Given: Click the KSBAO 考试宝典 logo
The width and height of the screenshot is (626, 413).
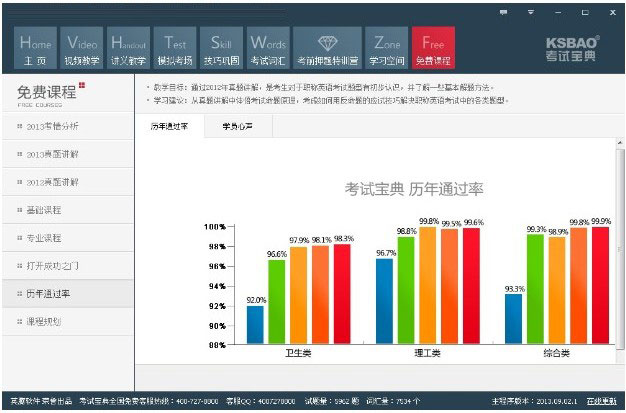Looking at the screenshot, I should [572, 49].
